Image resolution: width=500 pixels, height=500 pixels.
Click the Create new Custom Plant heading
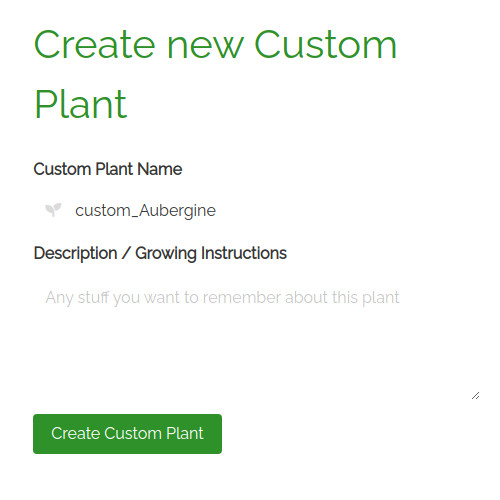coord(215,74)
